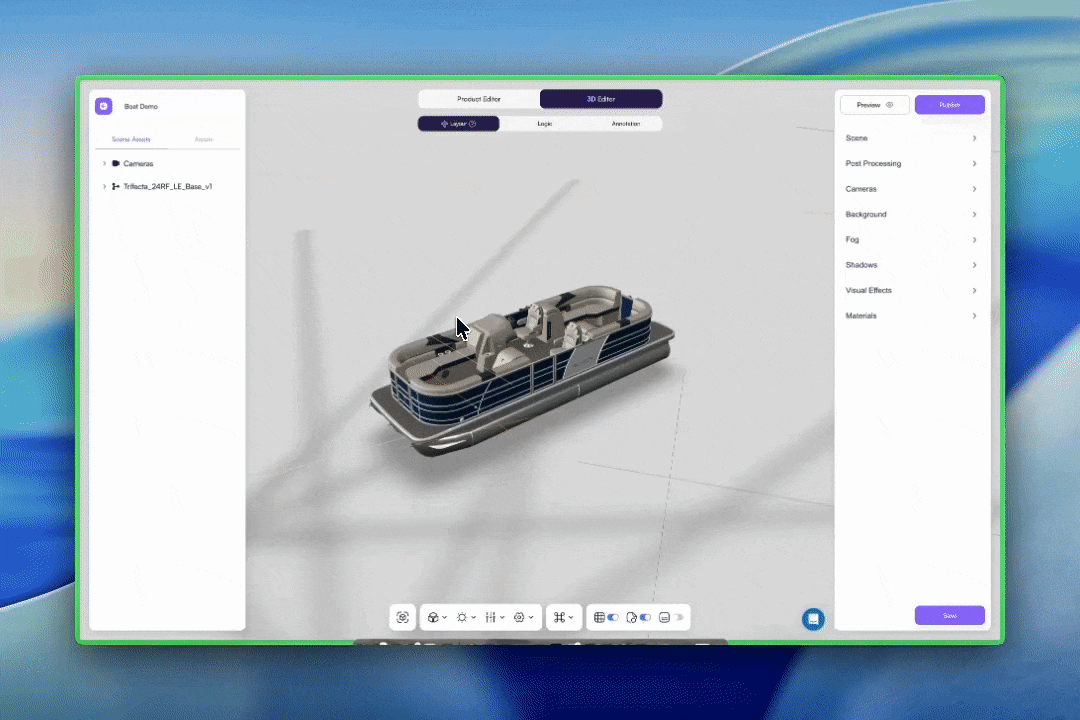Click the purple Boat Demo app logo

click(103, 106)
